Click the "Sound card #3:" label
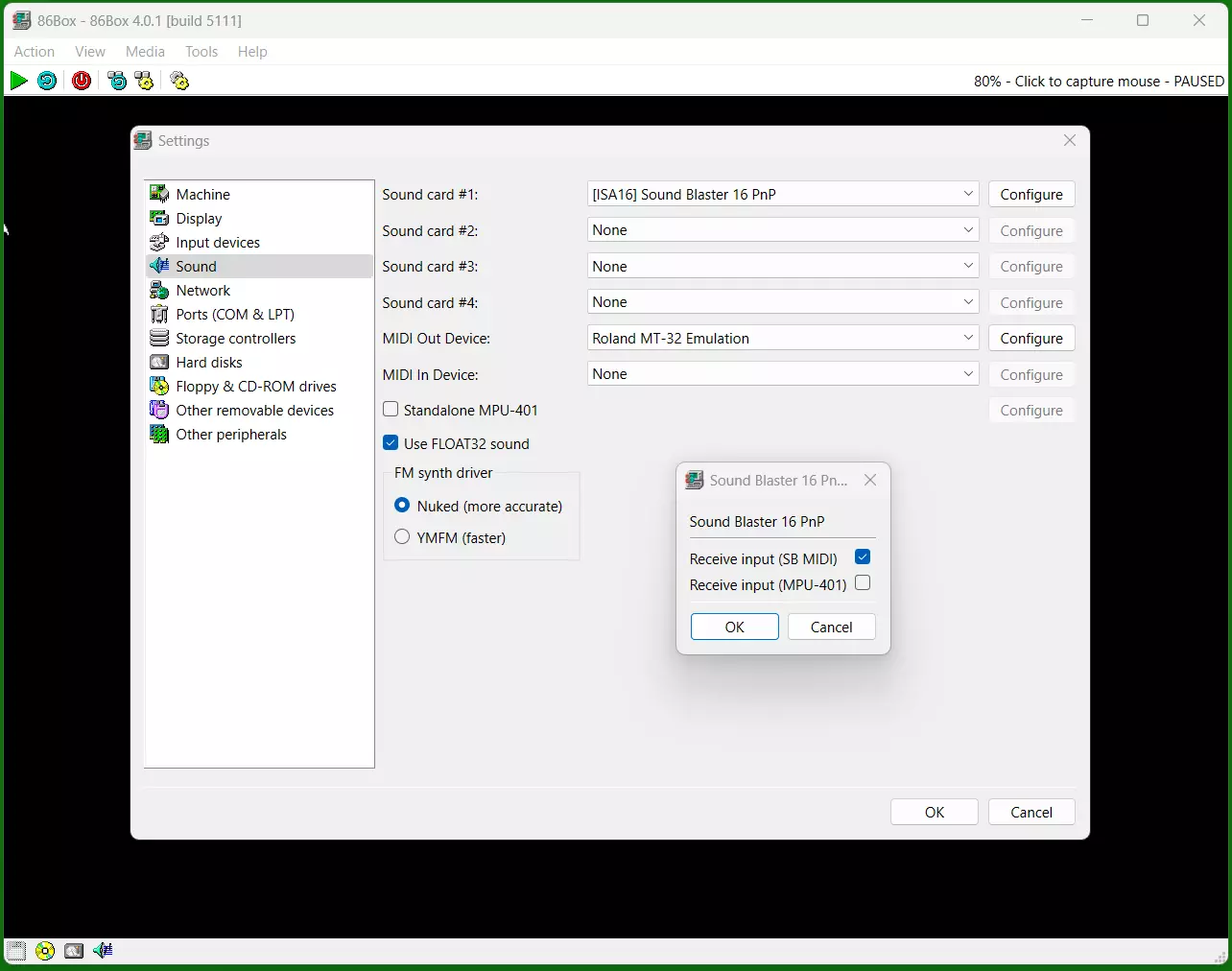 tap(430, 266)
